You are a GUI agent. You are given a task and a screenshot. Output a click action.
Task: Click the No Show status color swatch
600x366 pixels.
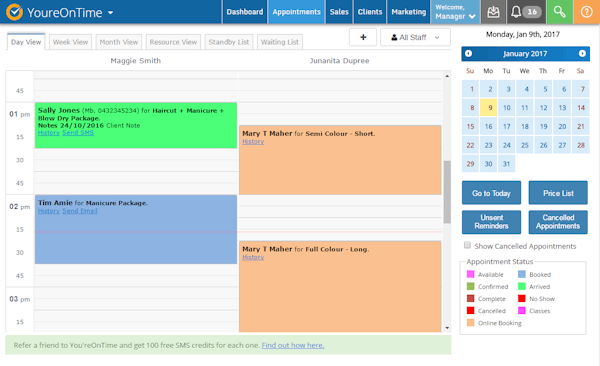[522, 298]
